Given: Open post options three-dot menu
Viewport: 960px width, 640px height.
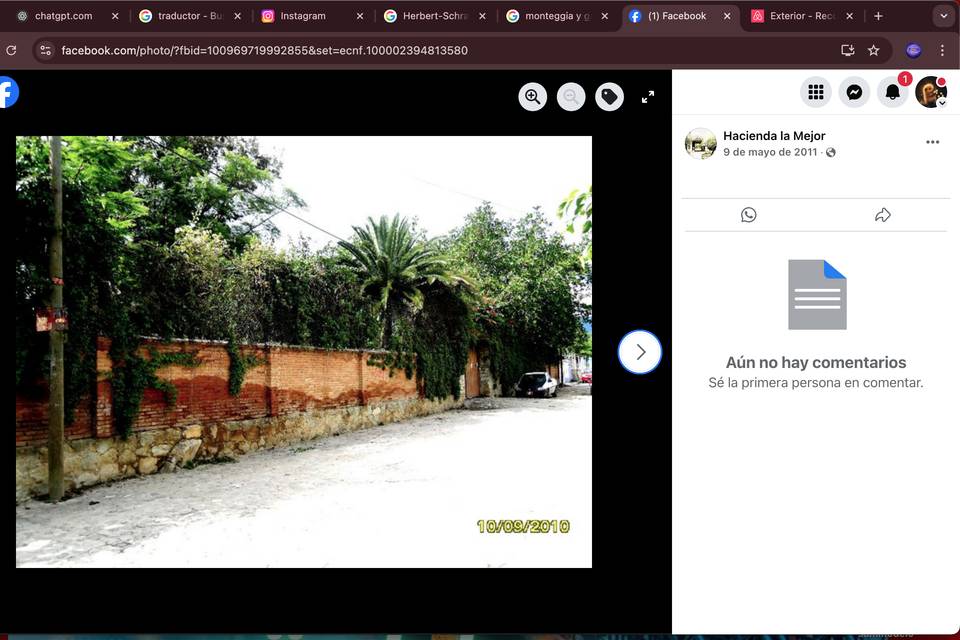Looking at the screenshot, I should [932, 142].
